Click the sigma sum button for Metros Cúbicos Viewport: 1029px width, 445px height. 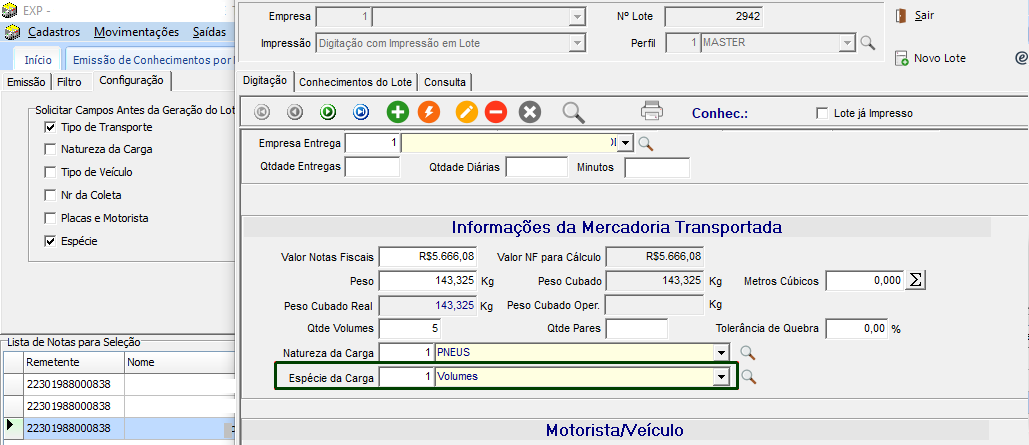915,280
